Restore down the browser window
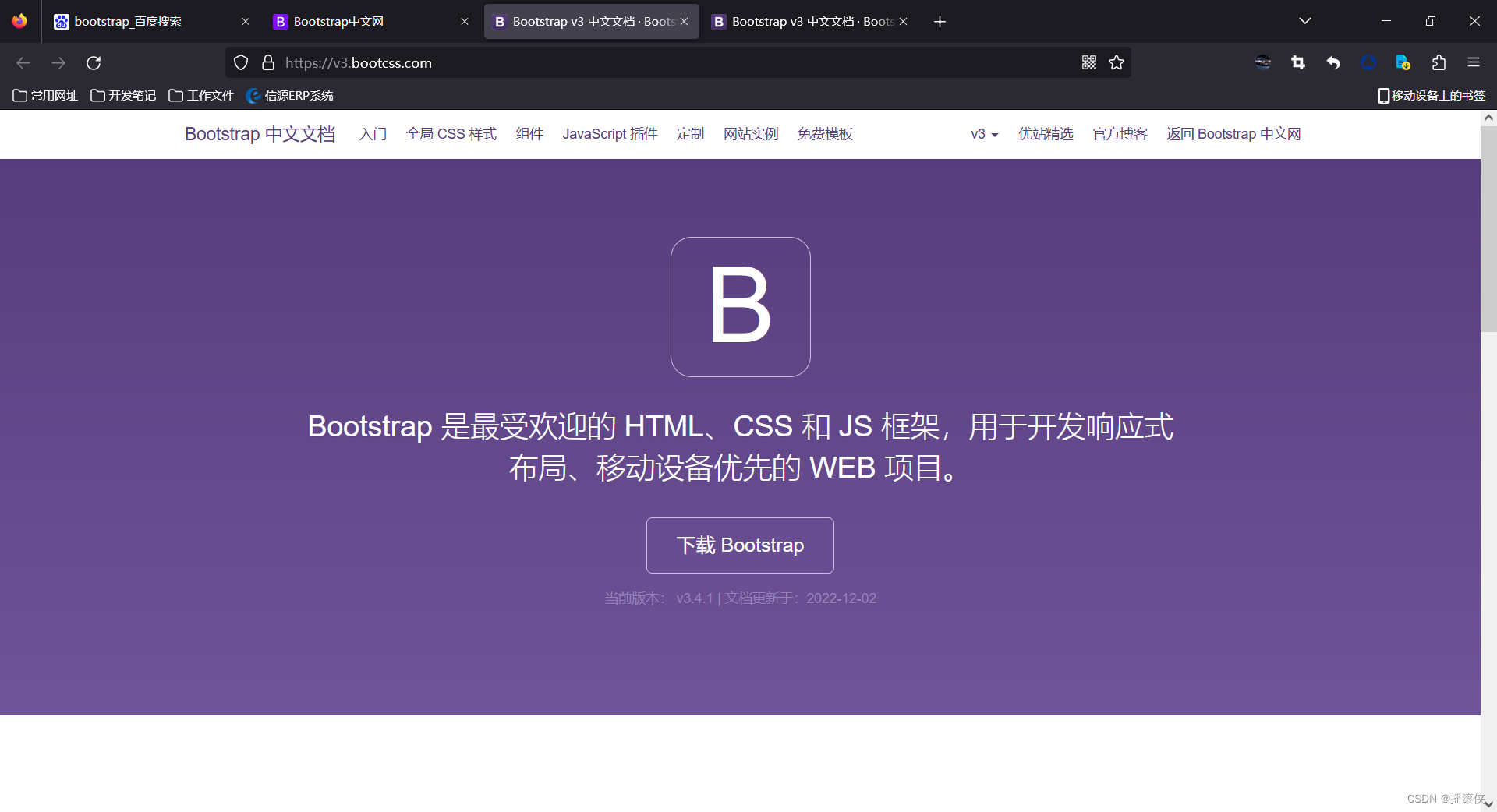1497x812 pixels. pos(1430,21)
